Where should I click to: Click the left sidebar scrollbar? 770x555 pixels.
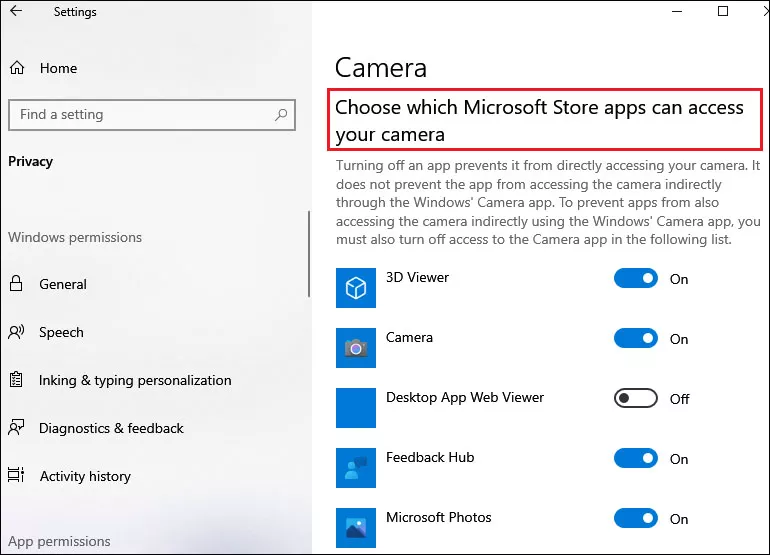coord(309,254)
